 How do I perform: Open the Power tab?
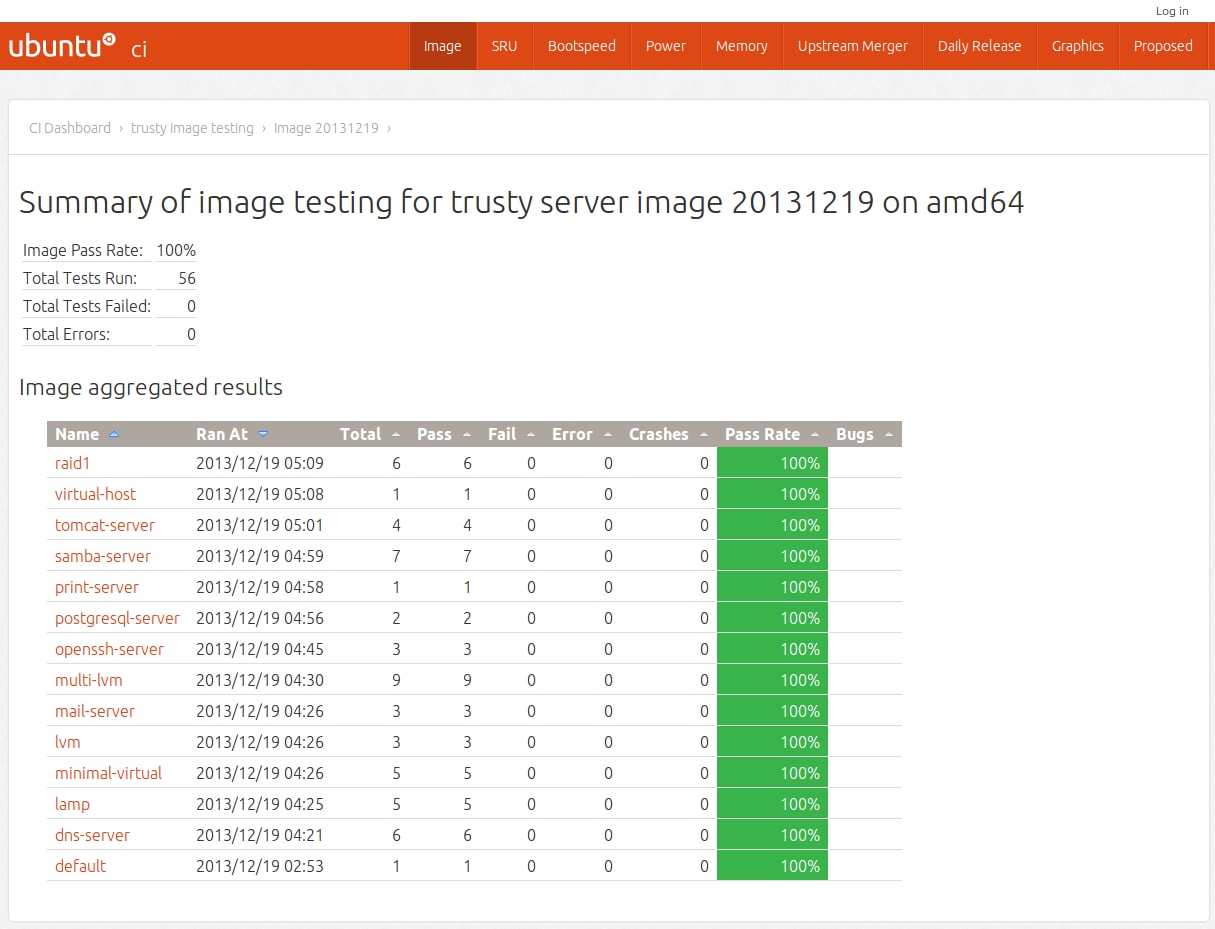click(666, 46)
